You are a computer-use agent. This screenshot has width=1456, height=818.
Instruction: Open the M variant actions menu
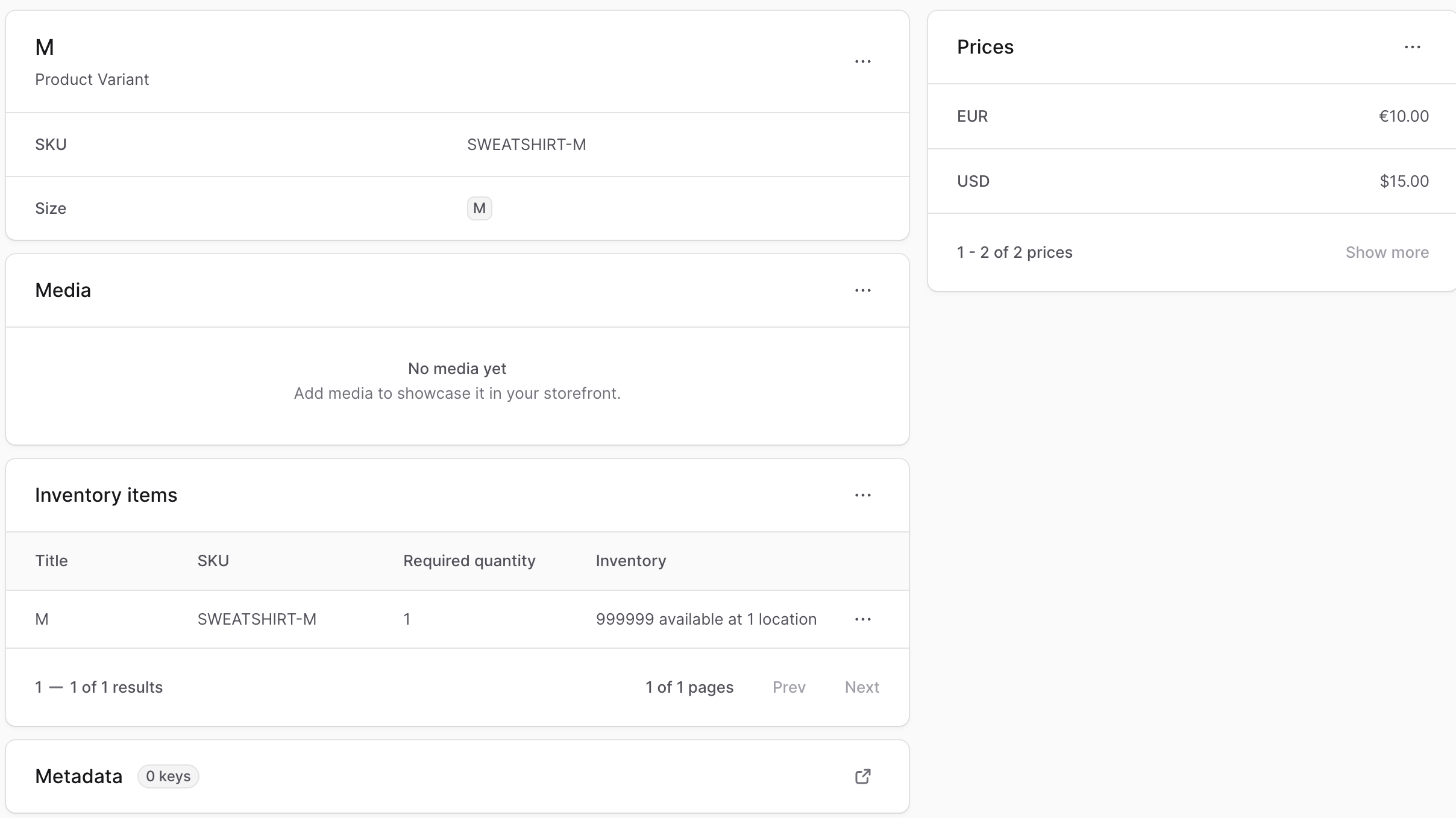click(x=862, y=61)
